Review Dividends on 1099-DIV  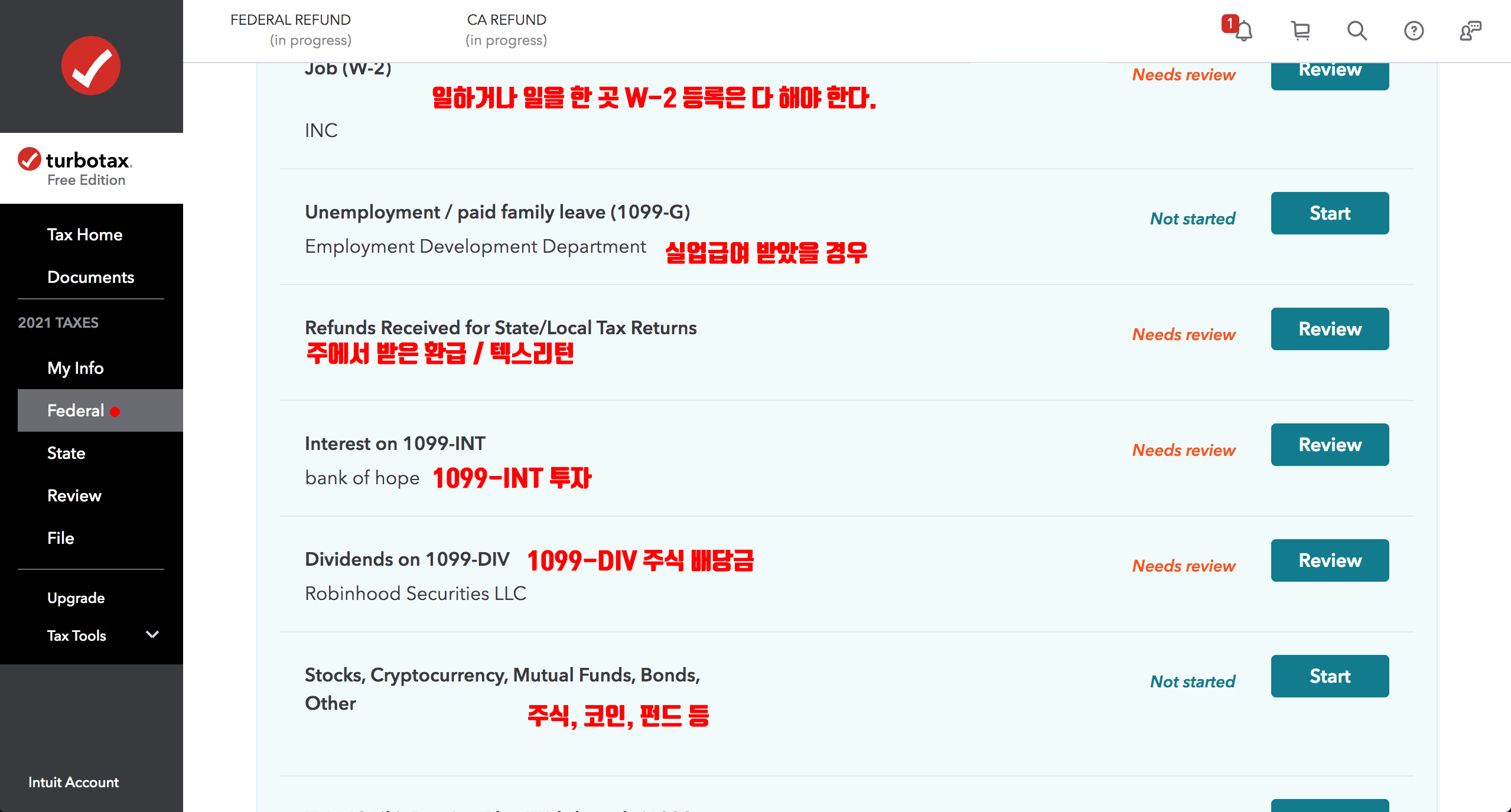click(x=1330, y=560)
